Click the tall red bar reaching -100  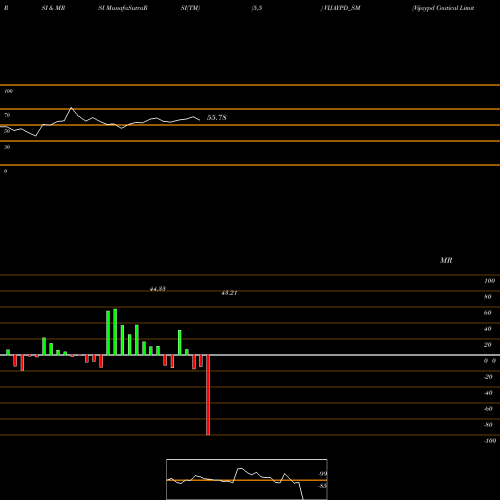[208, 395]
